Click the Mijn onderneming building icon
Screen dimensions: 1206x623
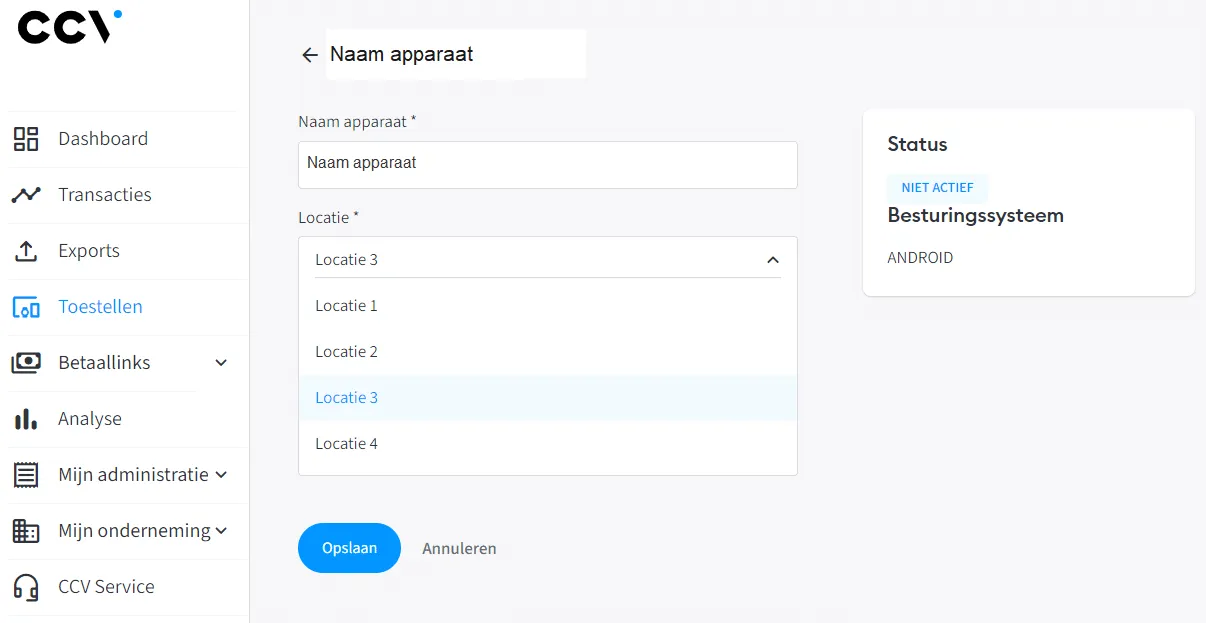click(x=26, y=531)
